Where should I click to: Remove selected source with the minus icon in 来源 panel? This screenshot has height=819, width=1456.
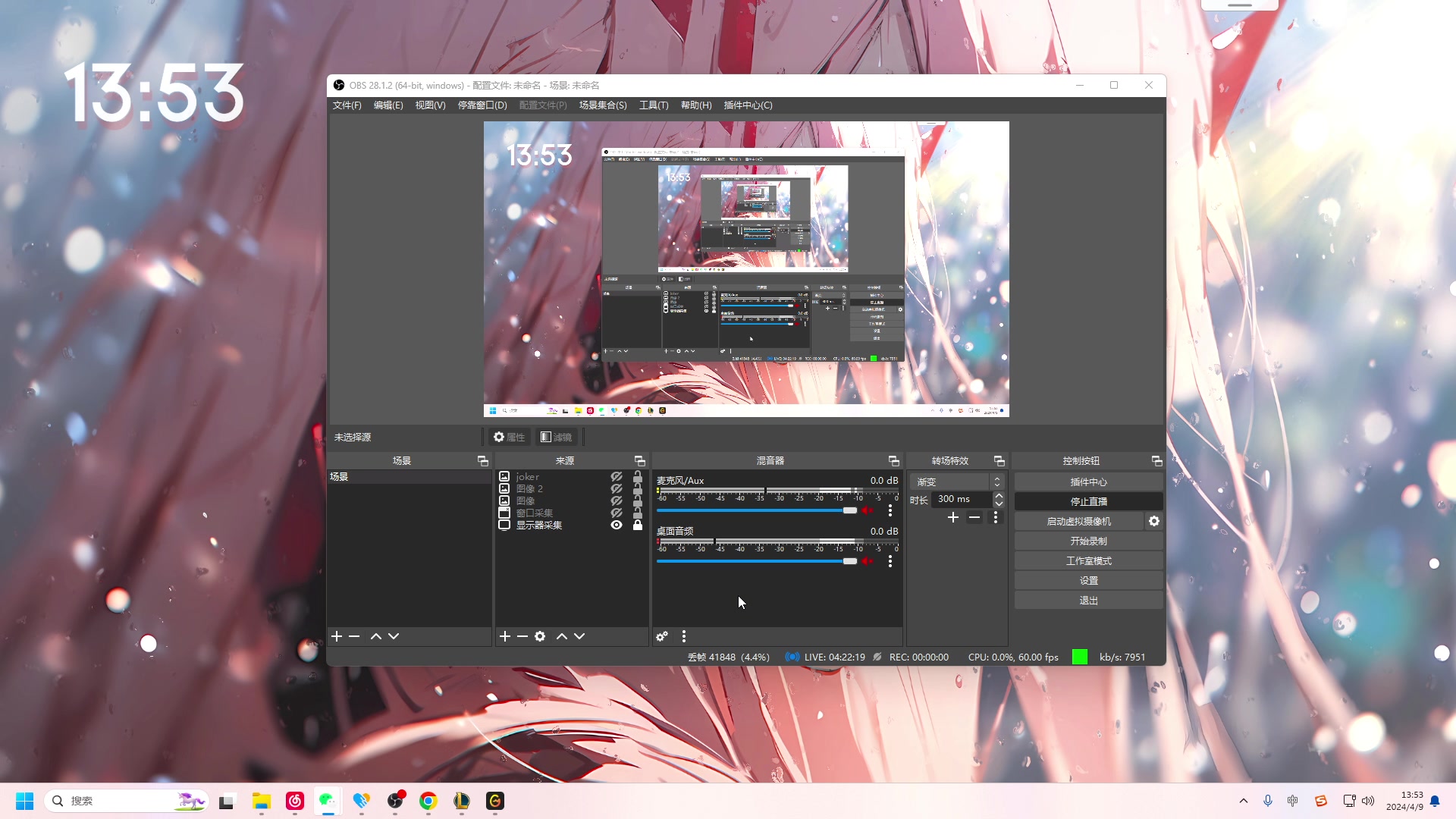coord(522,636)
